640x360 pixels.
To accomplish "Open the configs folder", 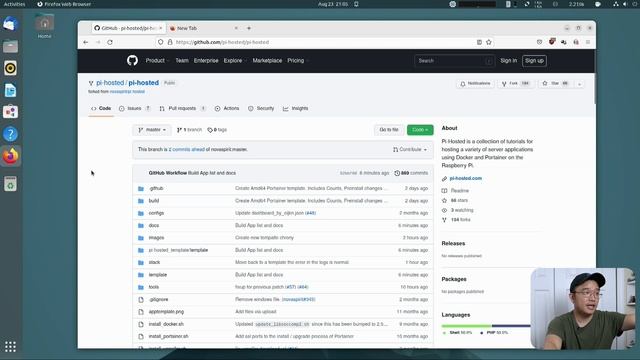I will (x=156, y=213).
